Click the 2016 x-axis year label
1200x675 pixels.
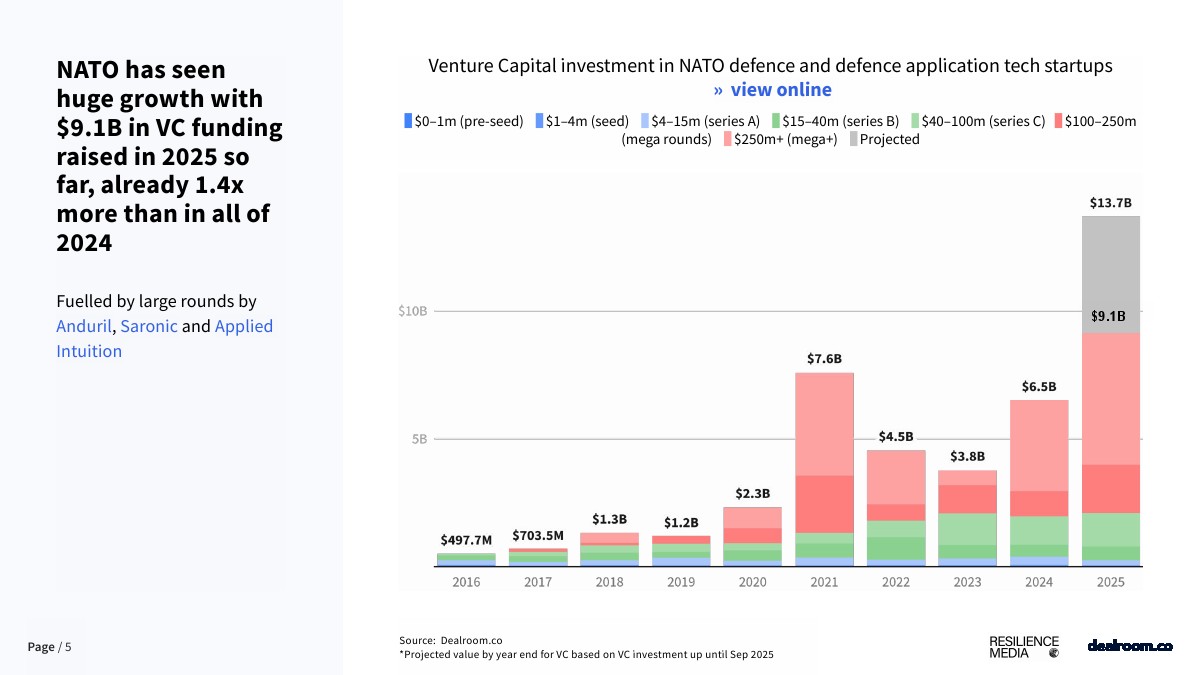(x=465, y=582)
